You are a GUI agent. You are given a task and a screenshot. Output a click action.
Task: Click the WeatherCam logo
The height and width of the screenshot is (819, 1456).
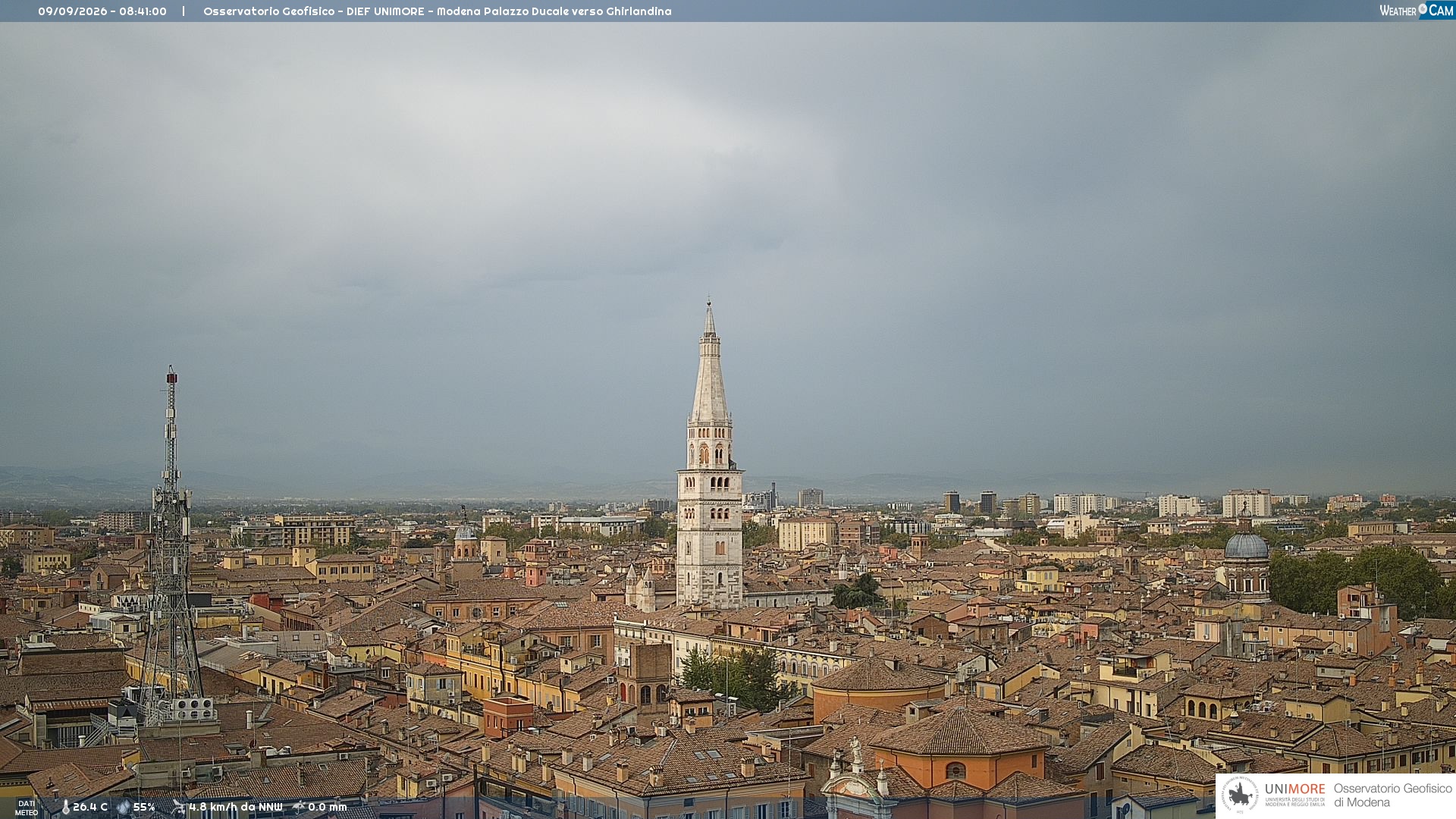[x=1417, y=11]
